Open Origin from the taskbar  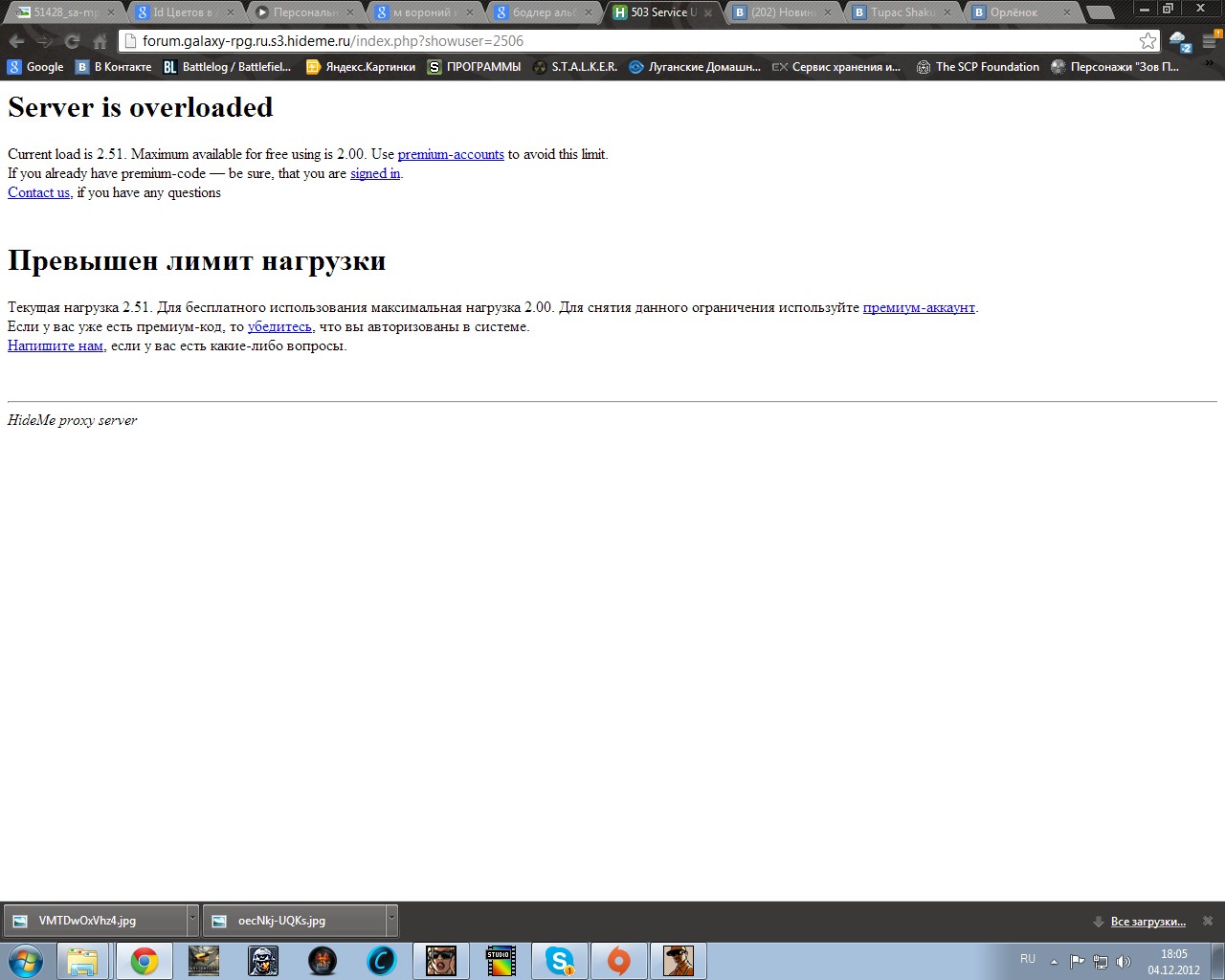coord(619,961)
